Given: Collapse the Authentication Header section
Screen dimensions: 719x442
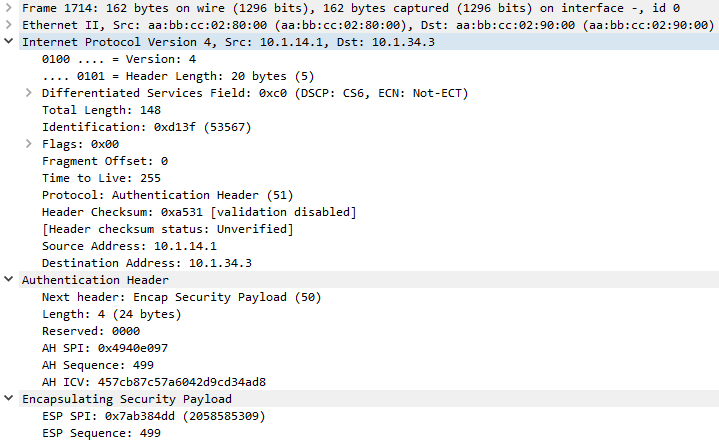Looking at the screenshot, I should tap(10, 280).
